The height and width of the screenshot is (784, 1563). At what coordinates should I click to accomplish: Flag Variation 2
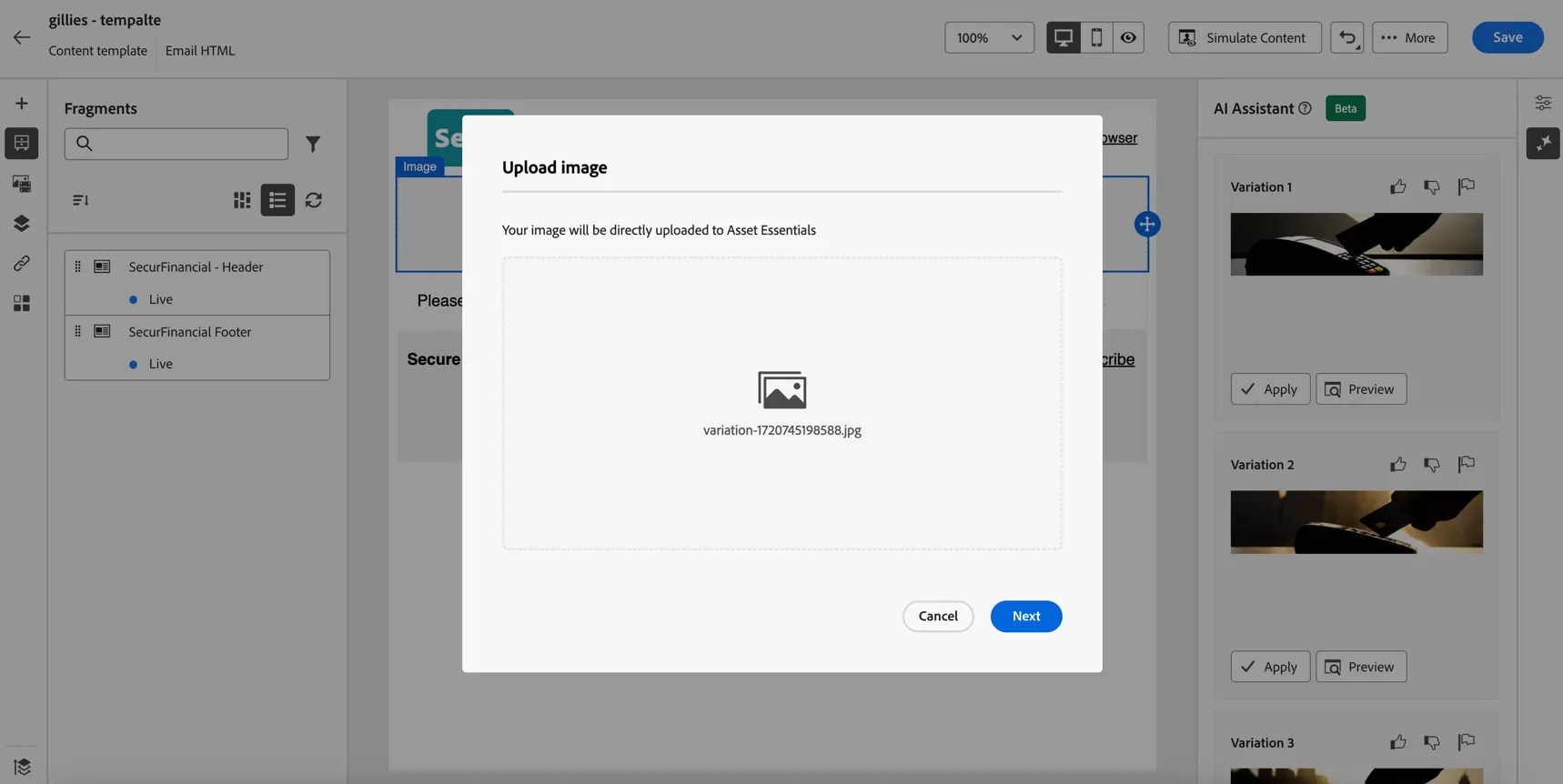tap(1466, 465)
